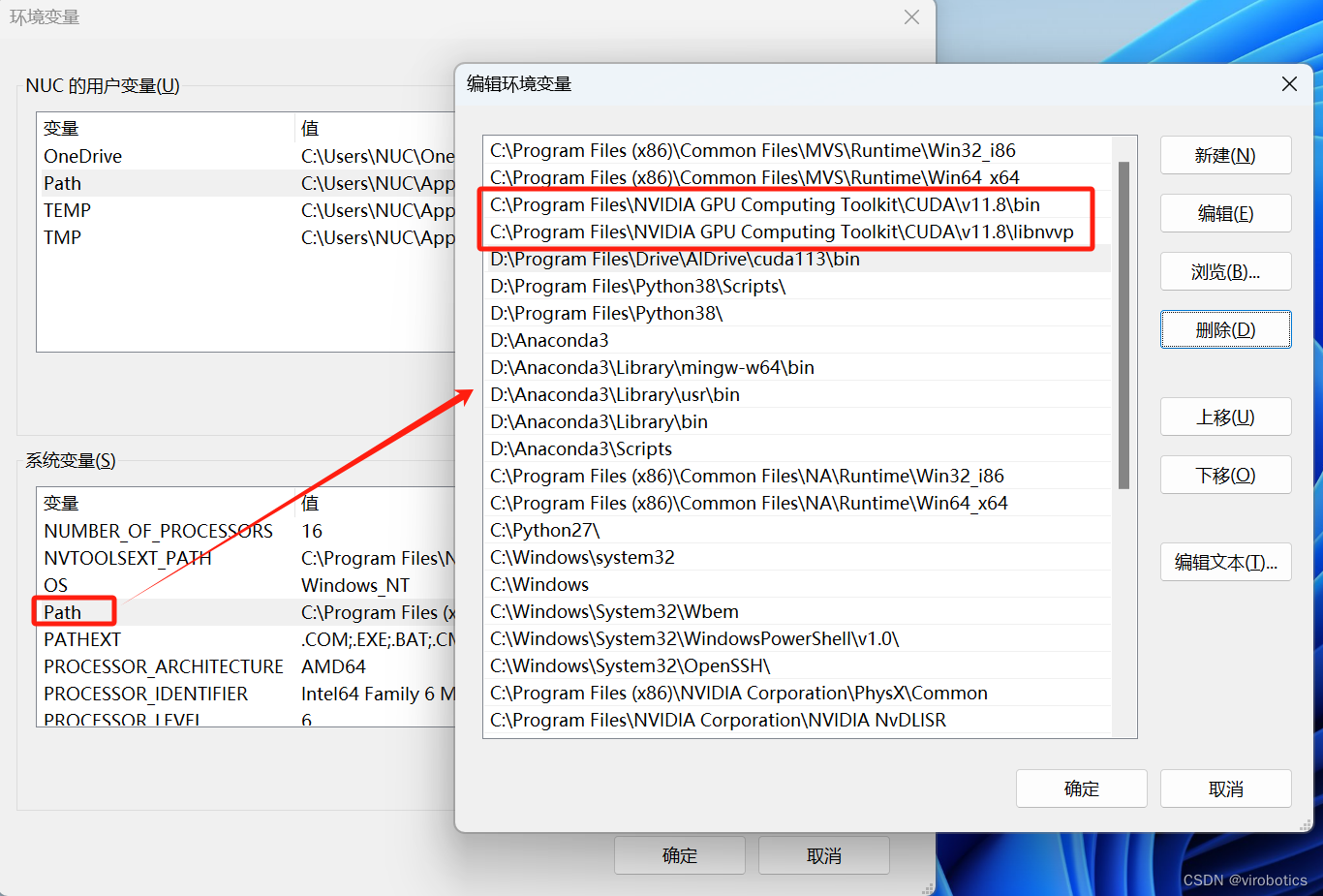
Task: Select the MVS\Runtime\Win64_x64 path entry
Action: point(797,177)
